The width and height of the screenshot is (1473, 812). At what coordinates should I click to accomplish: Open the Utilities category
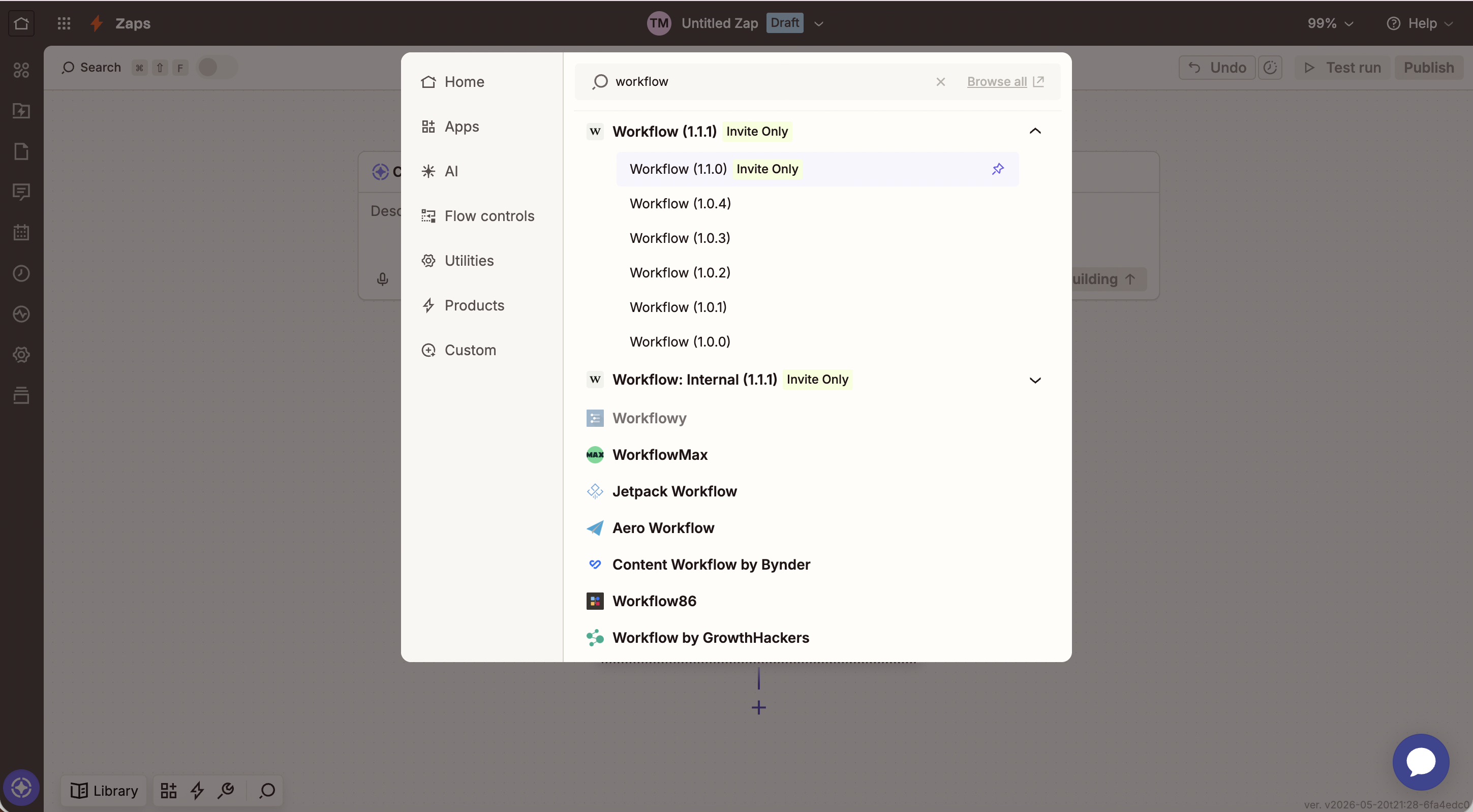pos(457,260)
